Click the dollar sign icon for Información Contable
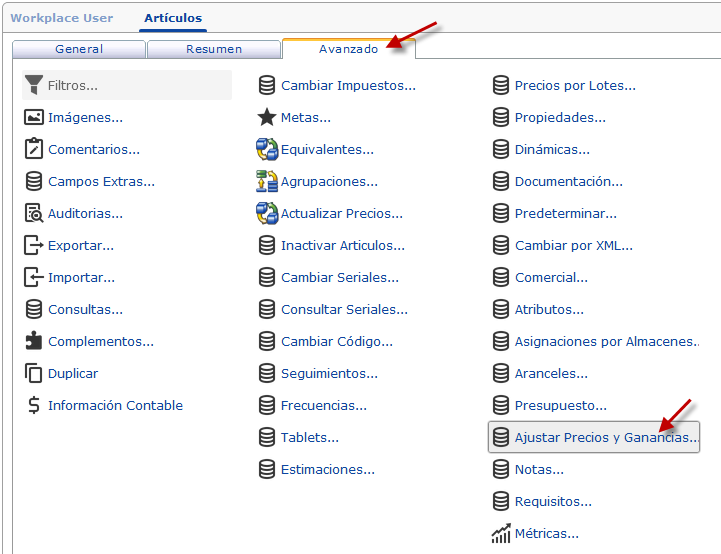The image size is (721, 554). click(x=34, y=405)
